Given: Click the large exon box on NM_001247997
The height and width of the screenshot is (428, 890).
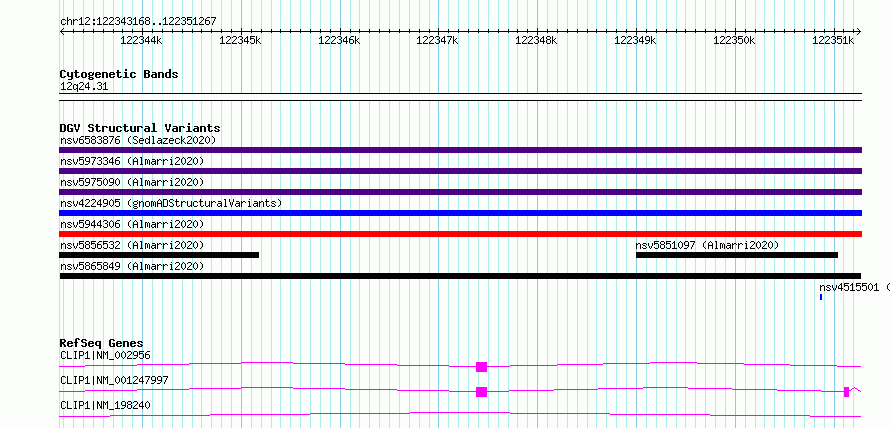Looking at the screenshot, I should tap(481, 392).
